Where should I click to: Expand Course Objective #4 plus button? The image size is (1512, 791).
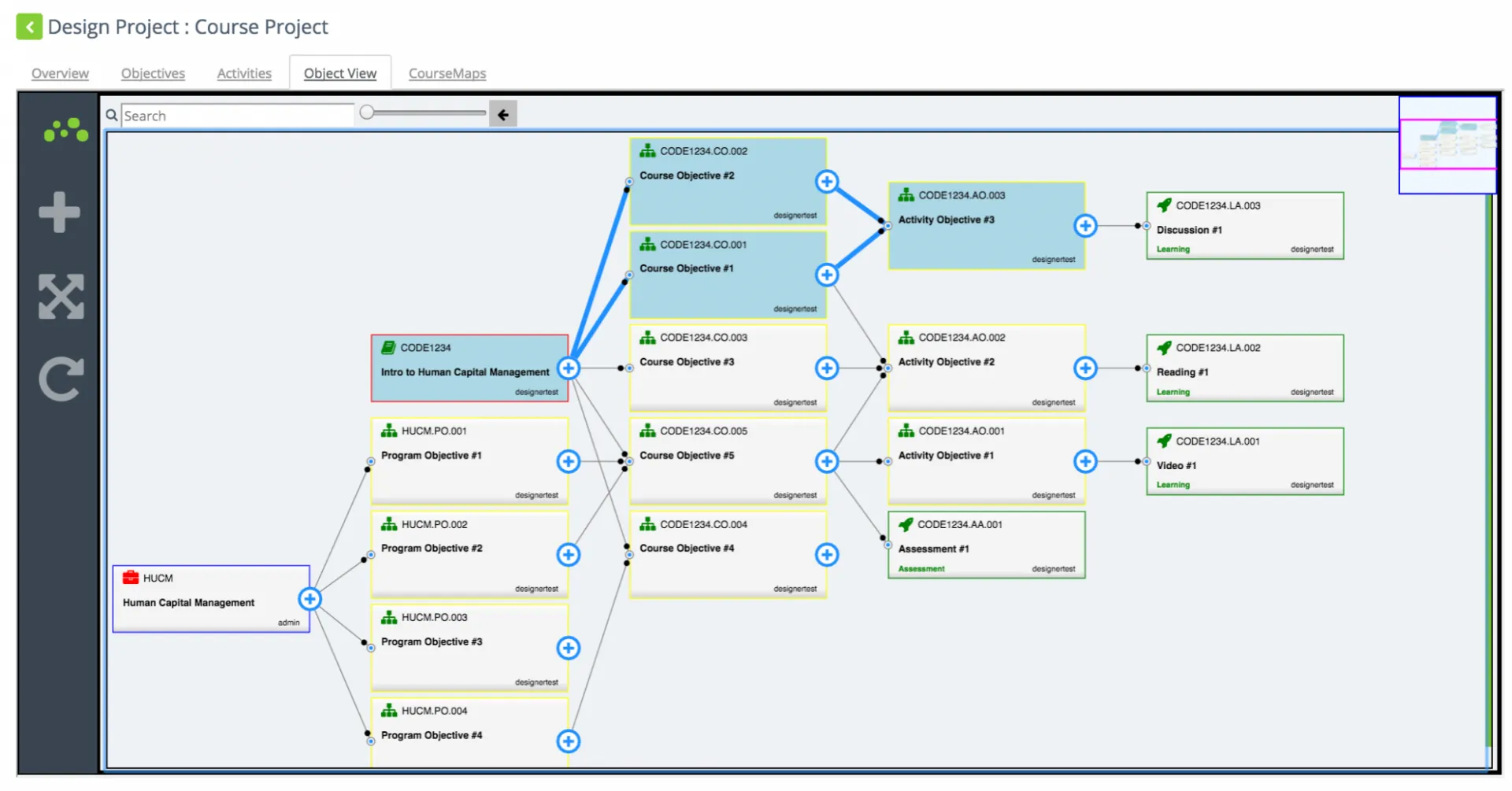827,555
